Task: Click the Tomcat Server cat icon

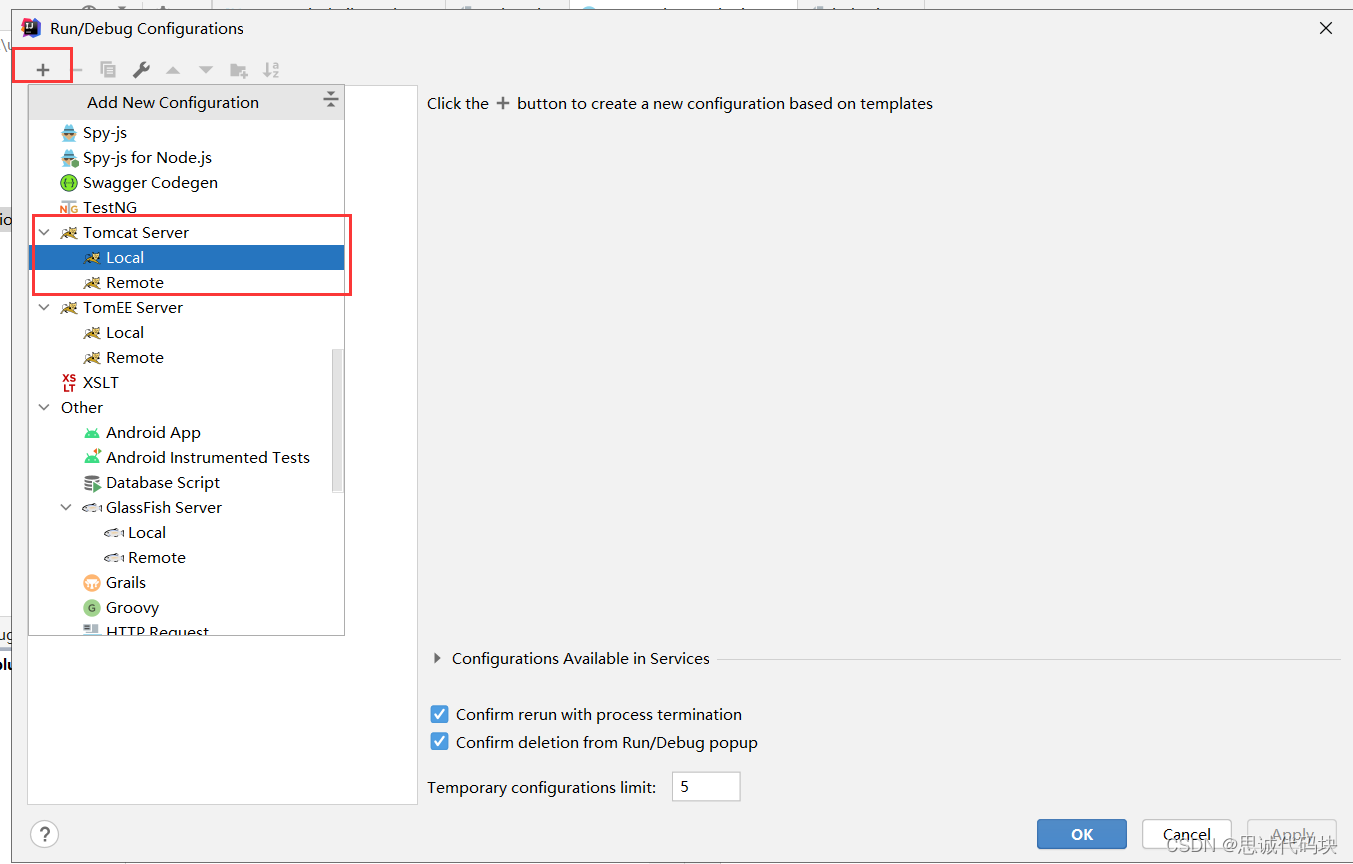Action: (69, 233)
